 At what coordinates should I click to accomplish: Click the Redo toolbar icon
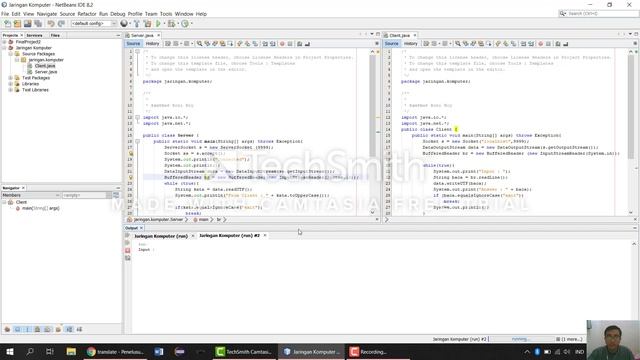61,24
